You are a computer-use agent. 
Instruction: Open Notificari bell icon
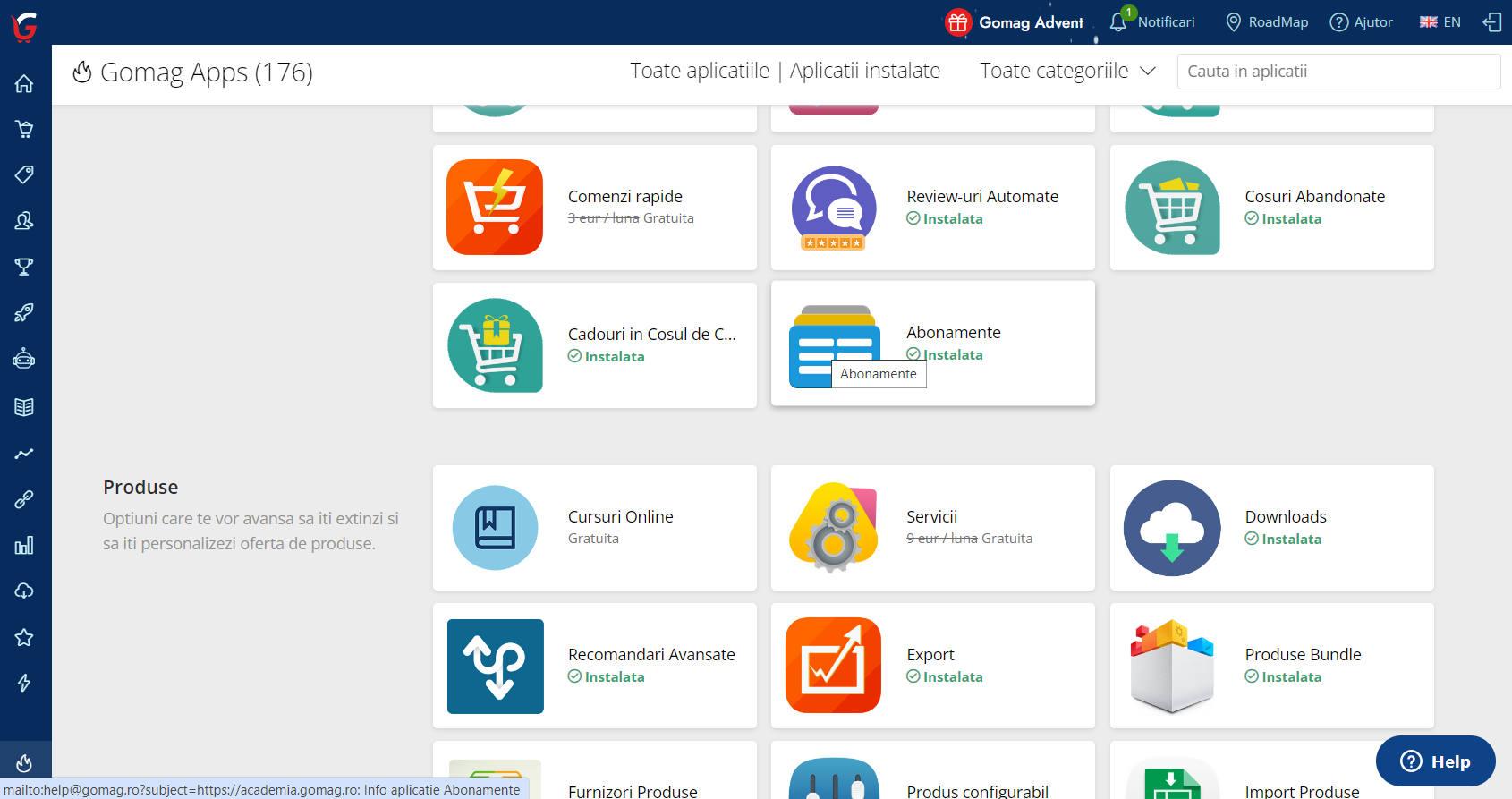pos(1118,22)
